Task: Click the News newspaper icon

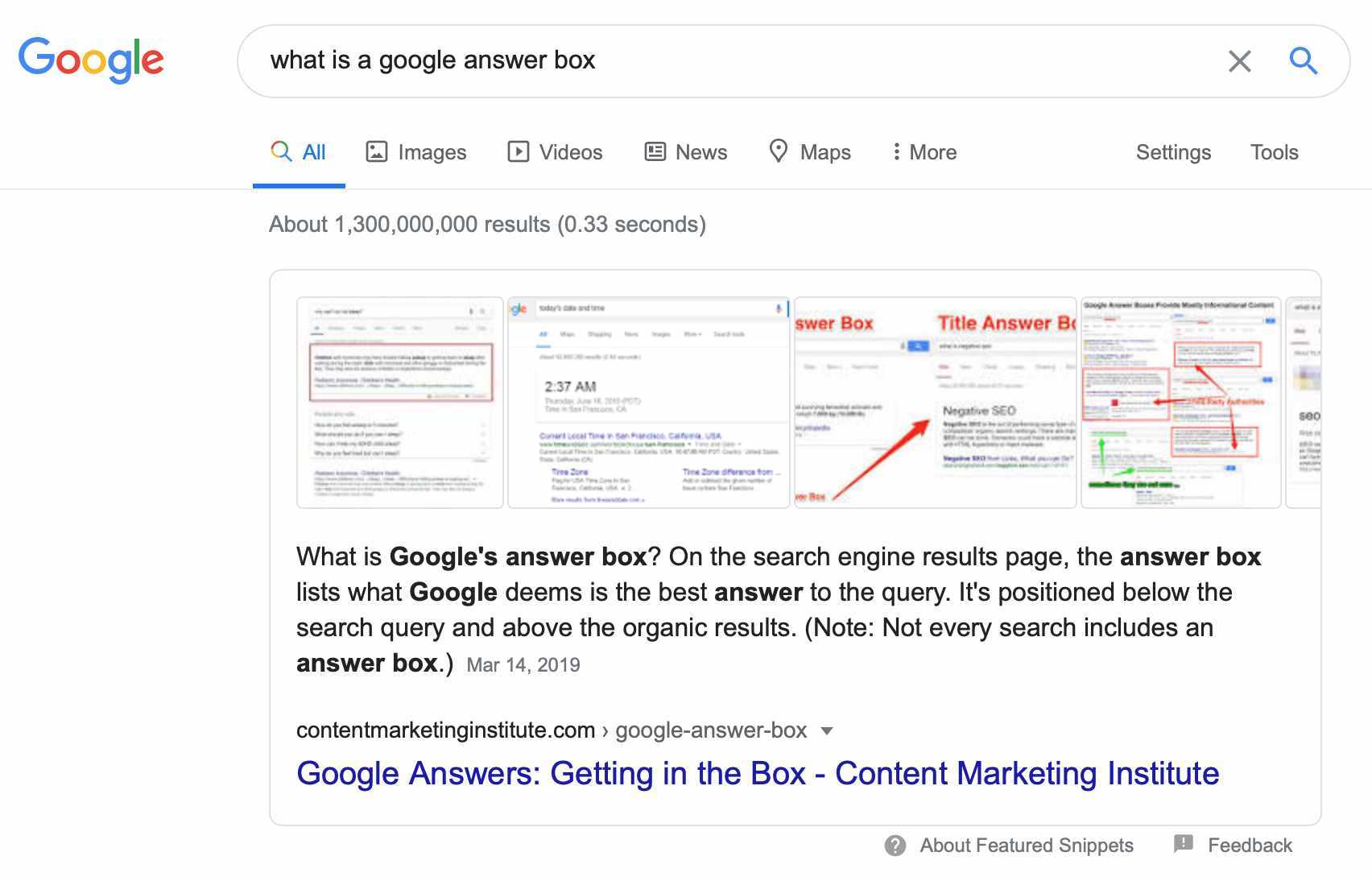Action: tap(656, 151)
